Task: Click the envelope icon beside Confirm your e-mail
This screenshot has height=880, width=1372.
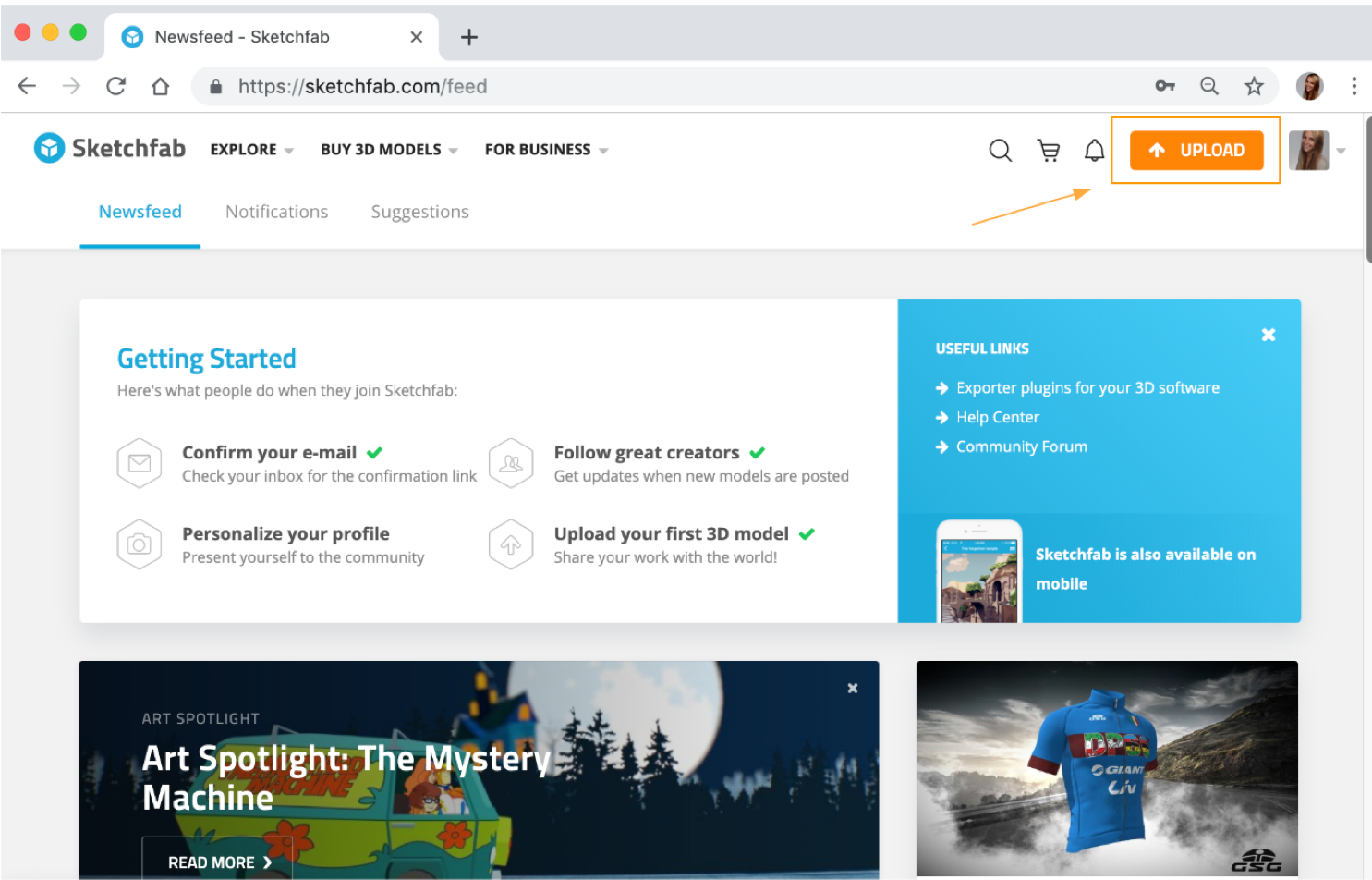Action: click(x=140, y=463)
